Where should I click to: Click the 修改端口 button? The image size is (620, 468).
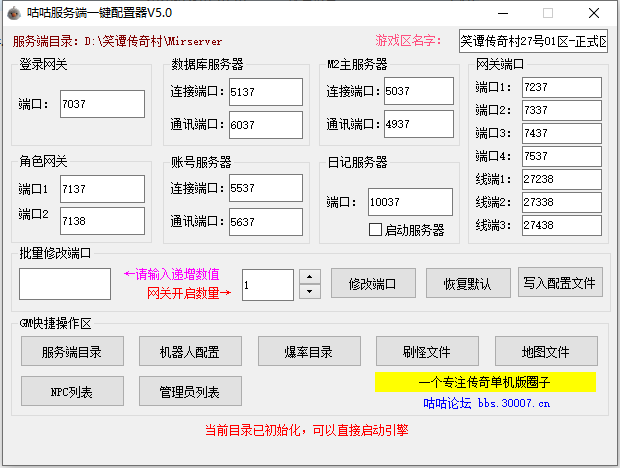(373, 283)
